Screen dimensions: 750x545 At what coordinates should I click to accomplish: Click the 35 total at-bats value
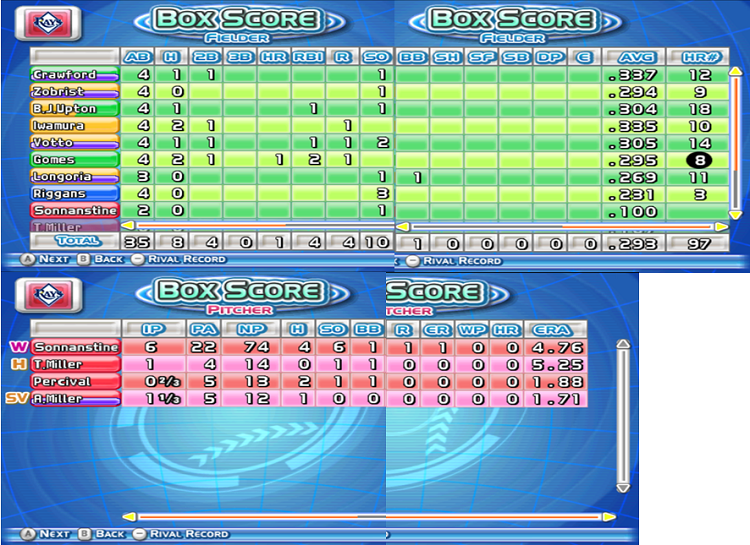137,242
